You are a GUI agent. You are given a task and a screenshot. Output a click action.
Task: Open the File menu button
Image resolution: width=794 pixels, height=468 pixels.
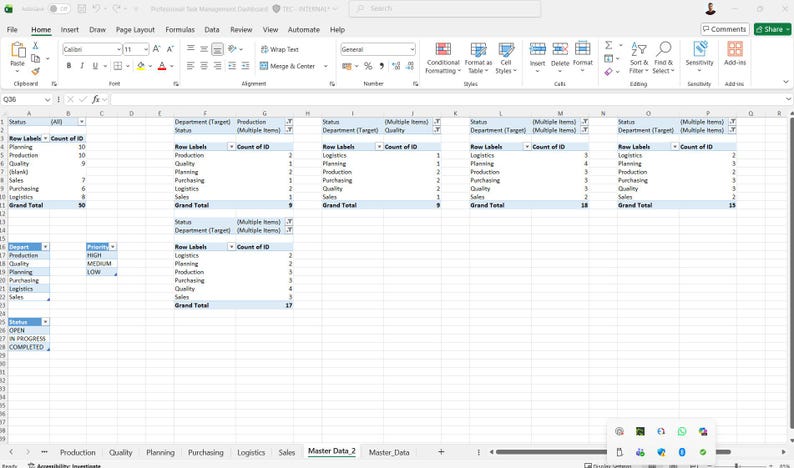(12, 29)
